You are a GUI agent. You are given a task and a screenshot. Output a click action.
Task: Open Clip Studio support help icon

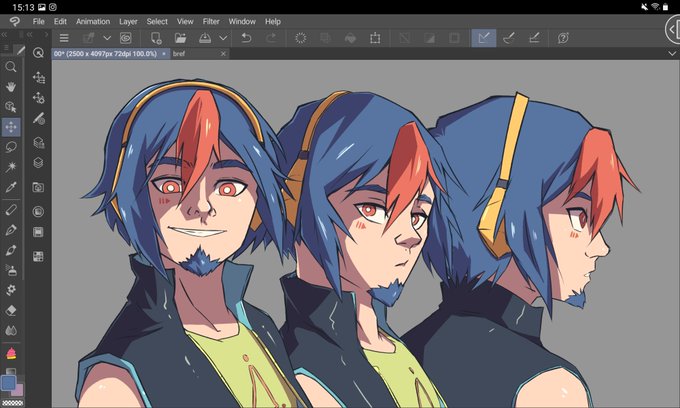[563, 38]
